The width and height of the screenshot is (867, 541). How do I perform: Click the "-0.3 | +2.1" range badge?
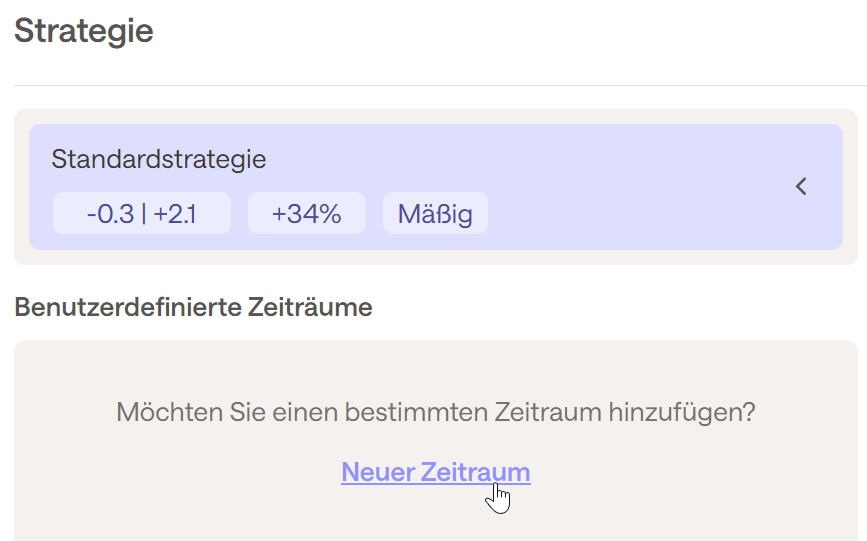pos(141,214)
